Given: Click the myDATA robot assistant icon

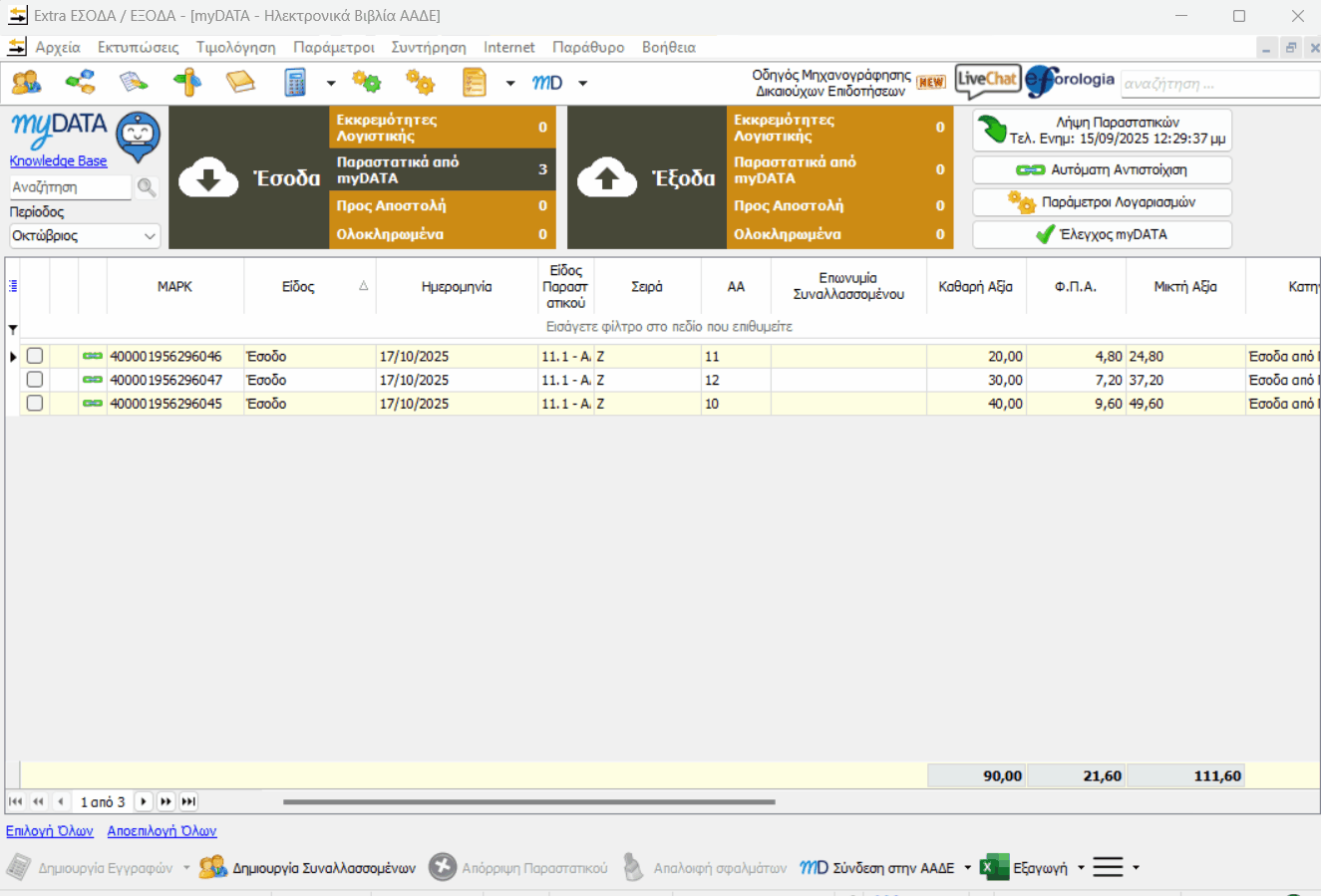Looking at the screenshot, I should [x=138, y=136].
